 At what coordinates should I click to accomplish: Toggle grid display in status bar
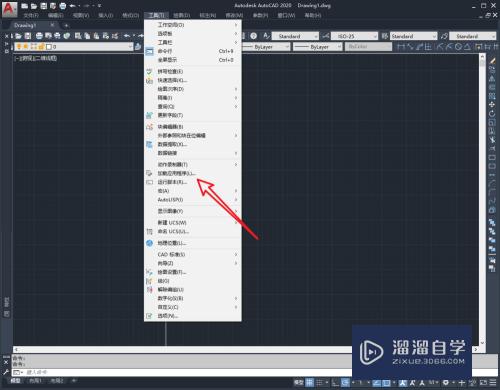point(310,382)
